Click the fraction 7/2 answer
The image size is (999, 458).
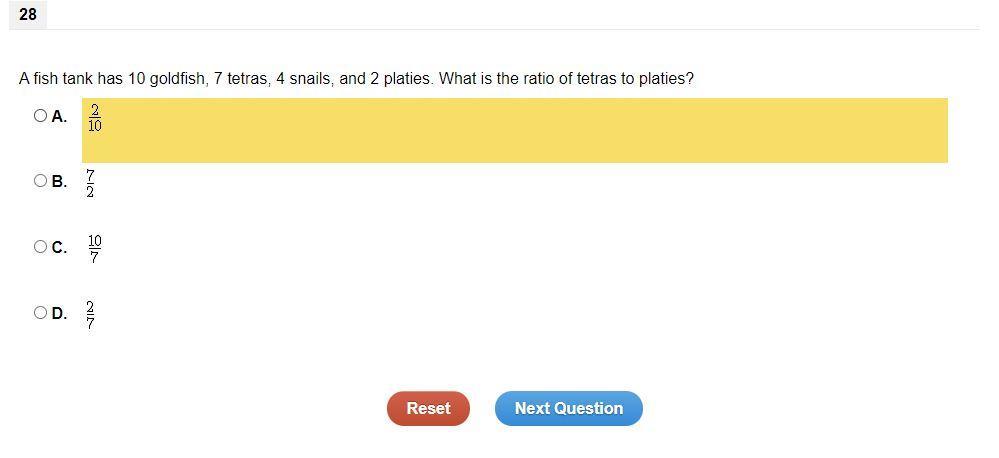[x=90, y=183]
